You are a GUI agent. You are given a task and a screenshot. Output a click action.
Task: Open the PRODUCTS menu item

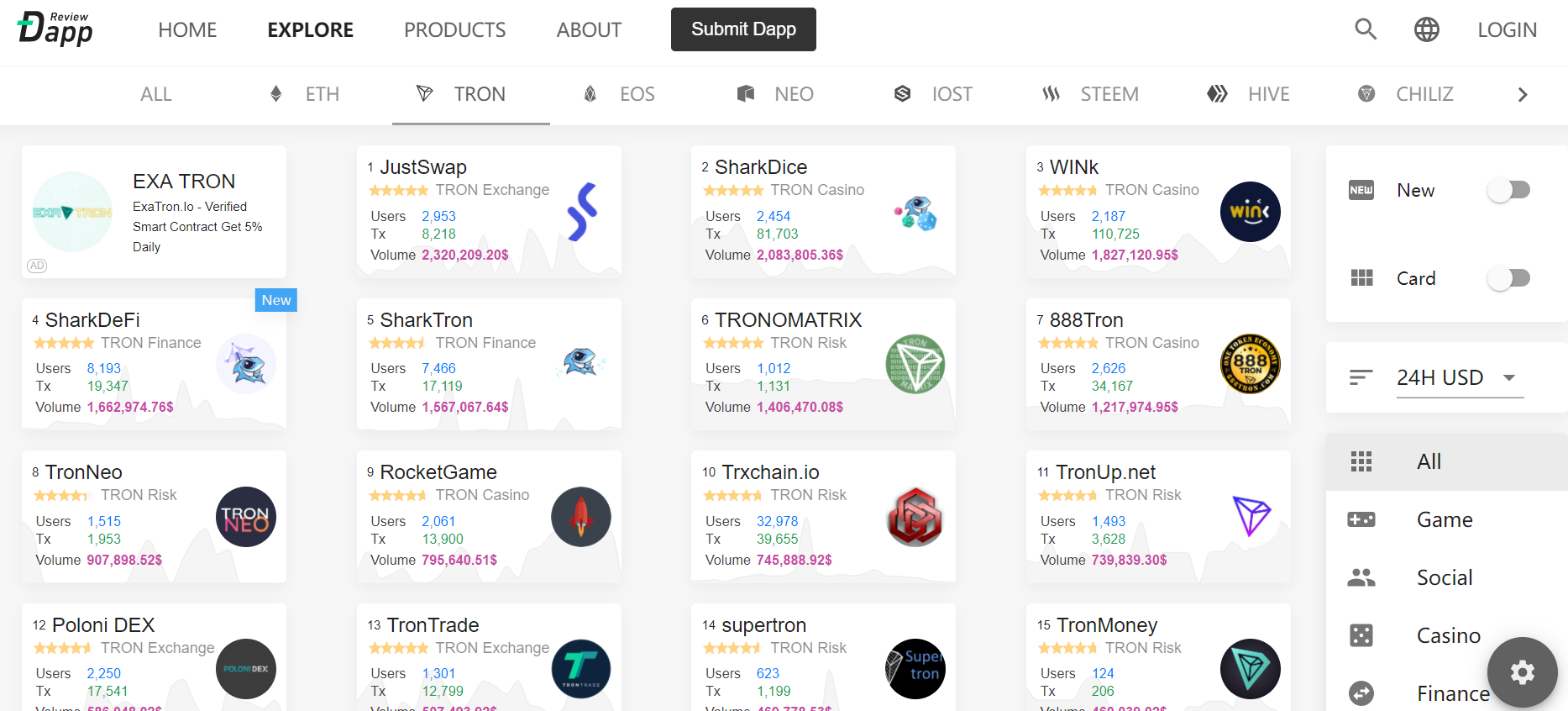point(455,30)
